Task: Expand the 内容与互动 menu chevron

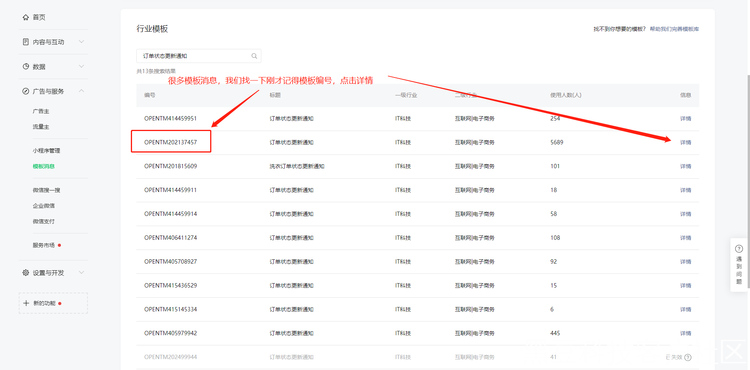Action: (x=81, y=42)
